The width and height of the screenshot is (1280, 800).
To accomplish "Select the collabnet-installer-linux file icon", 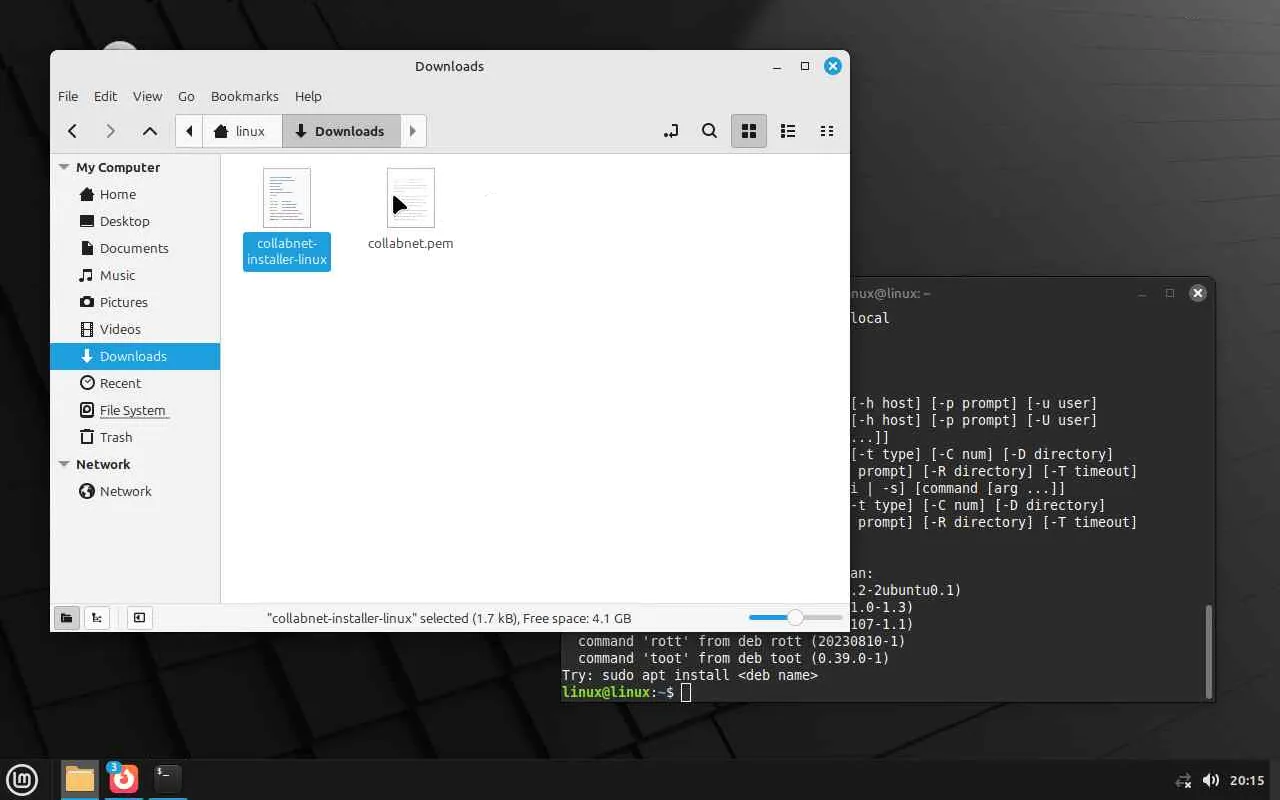I will [287, 198].
